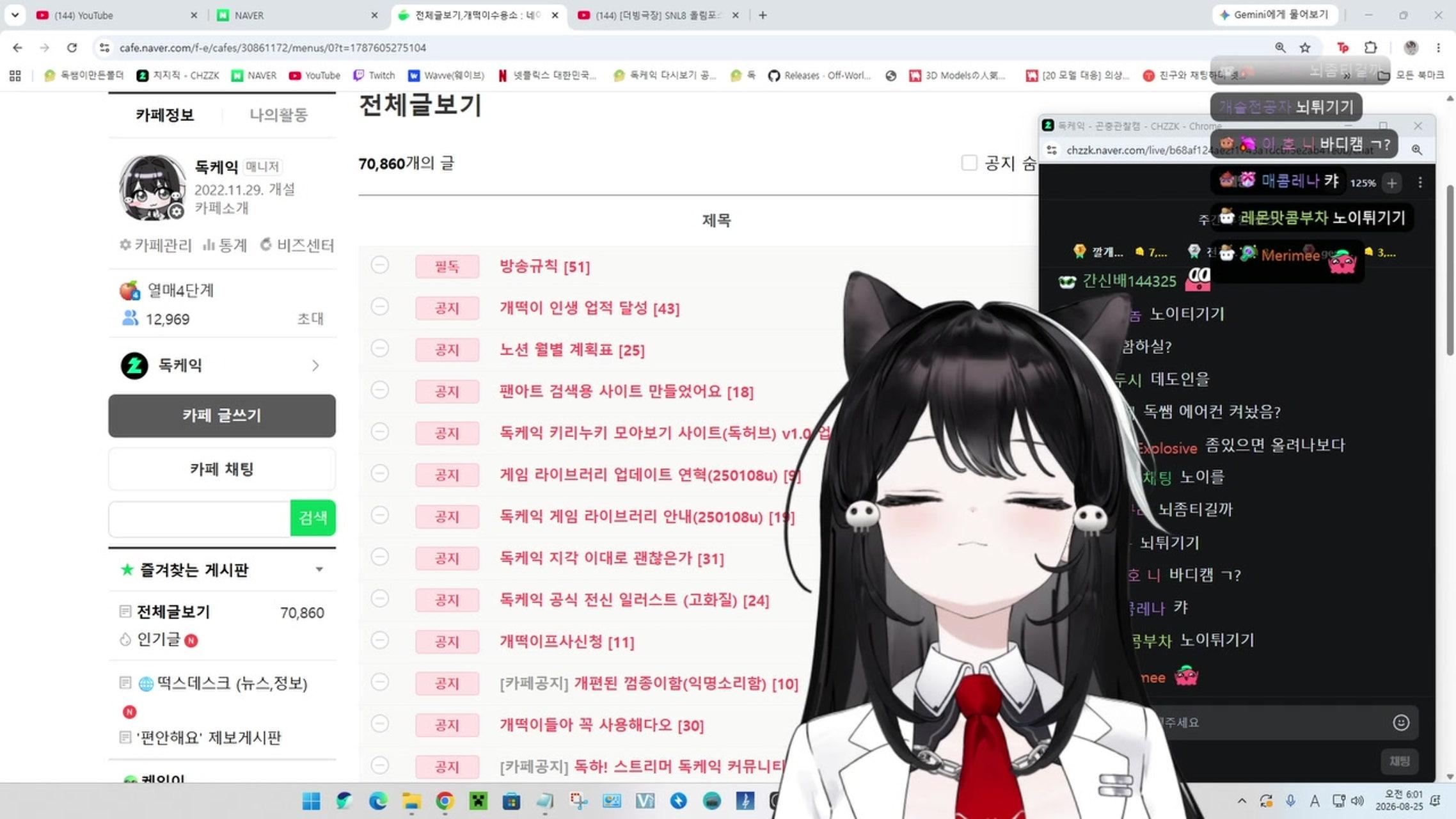
Task: Open the Chrome tab search dropdown arrow
Action: point(15,15)
